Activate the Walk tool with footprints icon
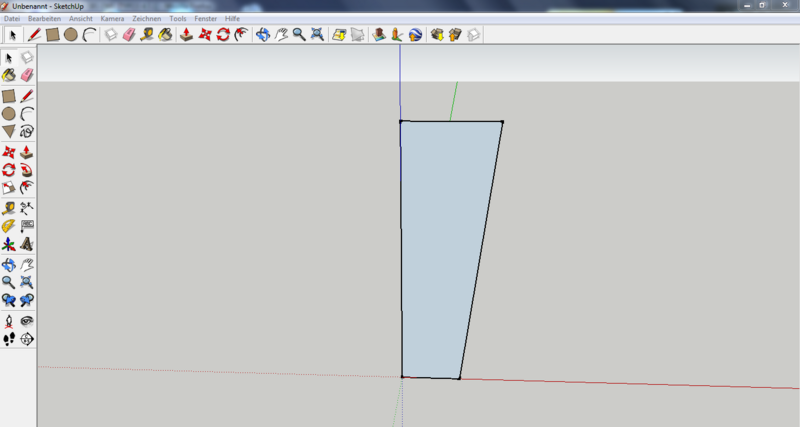Image resolution: width=800 pixels, height=427 pixels. pyautogui.click(x=9, y=339)
